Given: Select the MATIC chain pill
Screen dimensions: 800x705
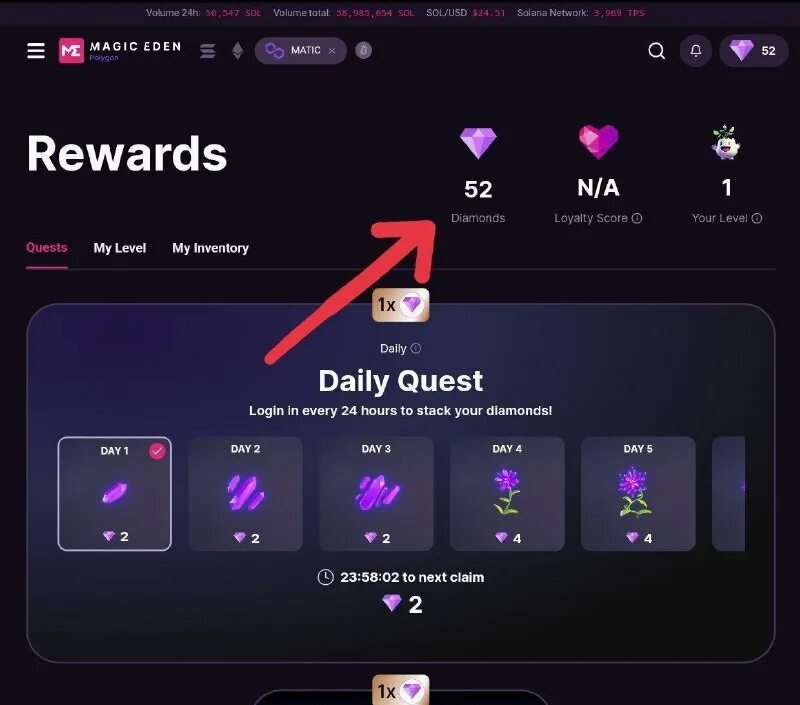Looking at the screenshot, I should [x=300, y=51].
